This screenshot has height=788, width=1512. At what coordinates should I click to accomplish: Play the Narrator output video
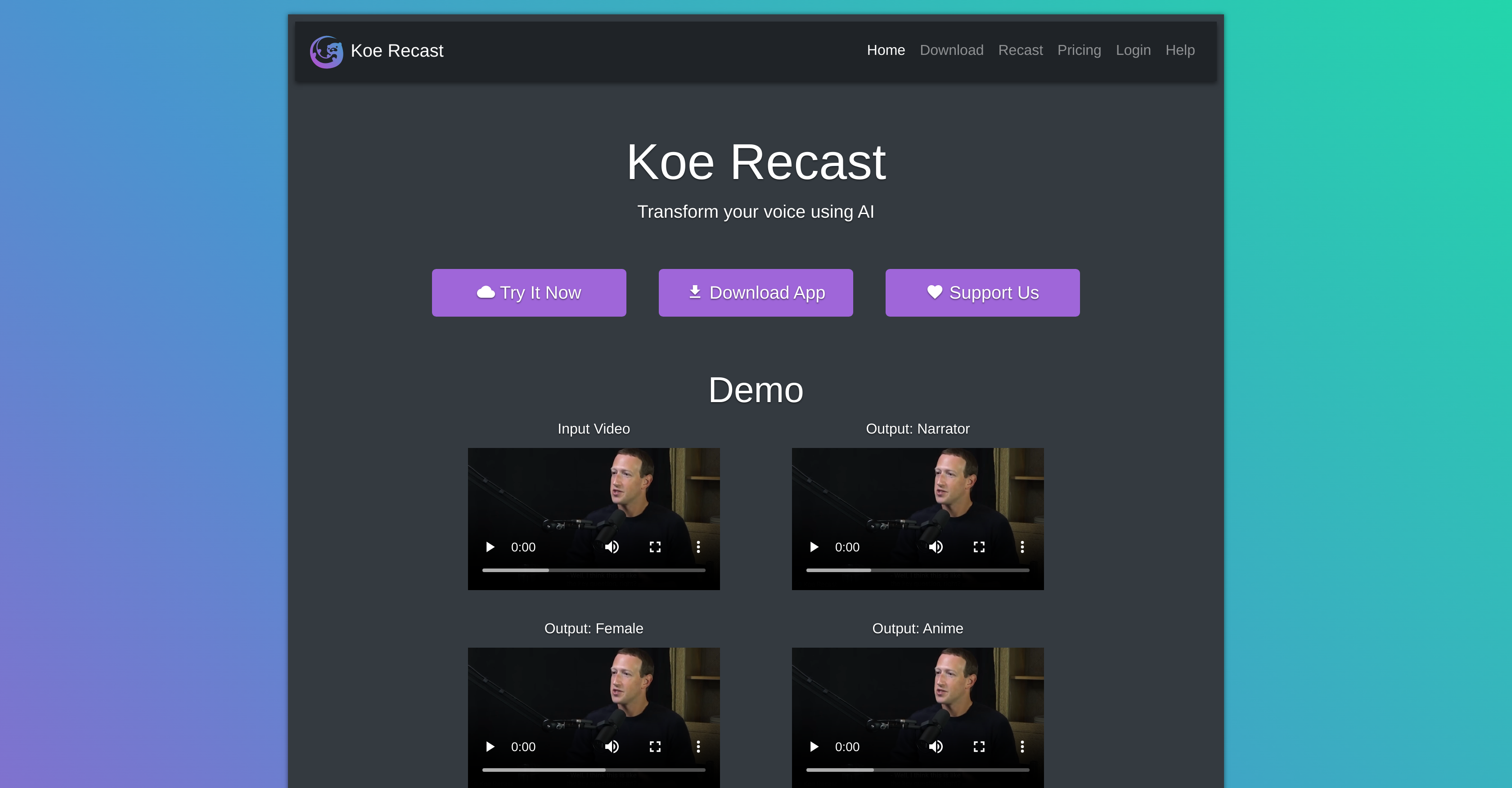coord(814,546)
